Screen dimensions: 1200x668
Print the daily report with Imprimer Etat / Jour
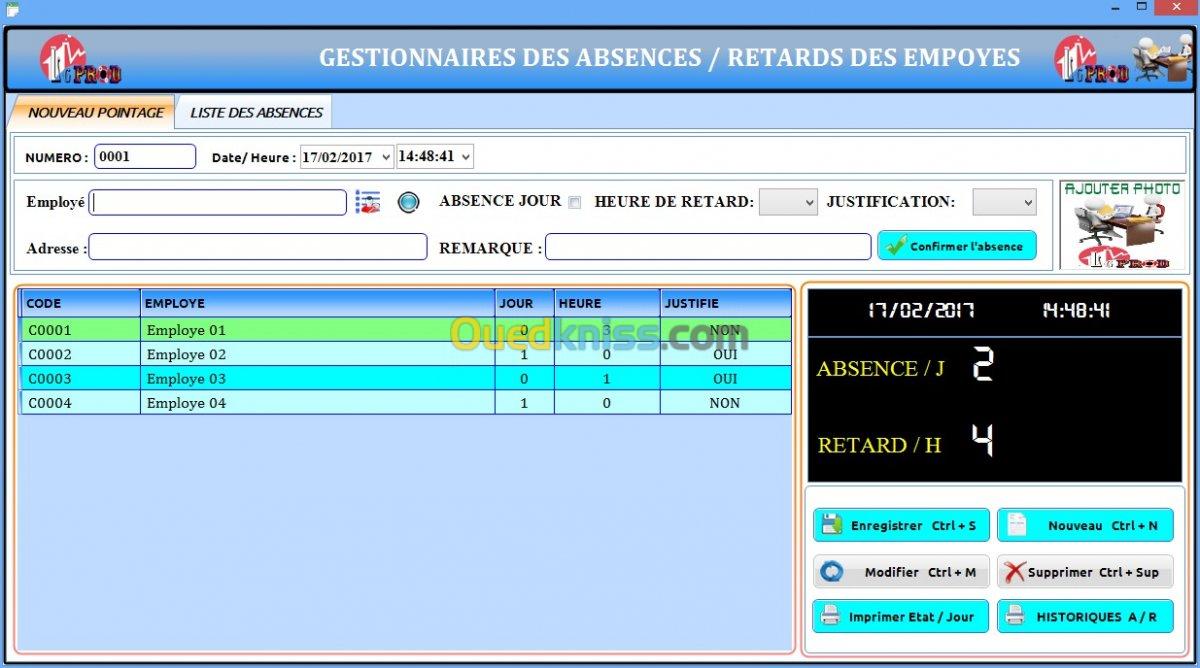[x=901, y=617]
